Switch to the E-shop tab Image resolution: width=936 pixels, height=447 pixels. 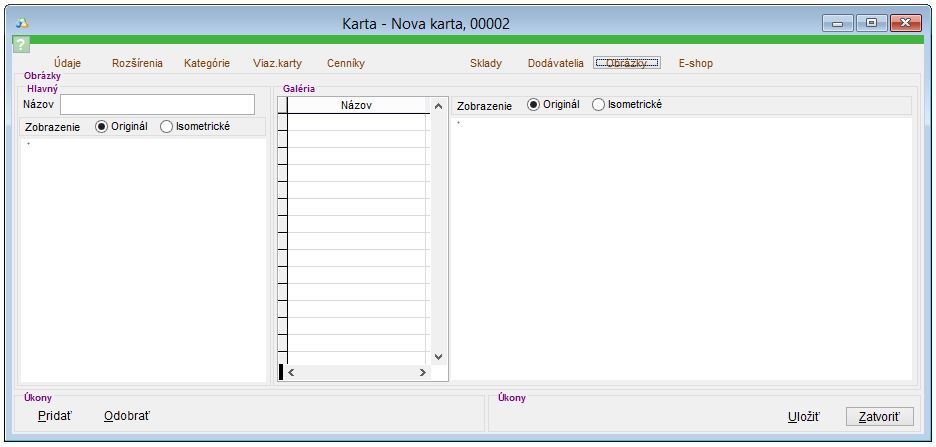696,63
